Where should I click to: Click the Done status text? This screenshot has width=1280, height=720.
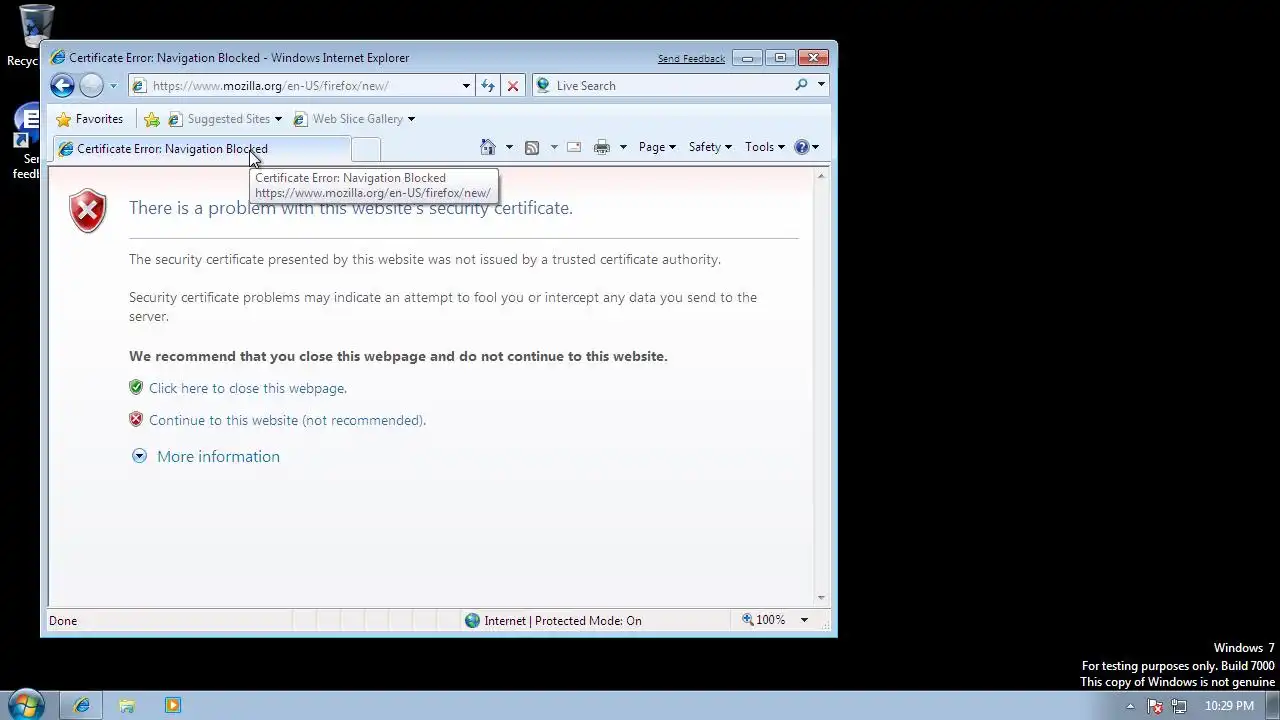point(63,621)
